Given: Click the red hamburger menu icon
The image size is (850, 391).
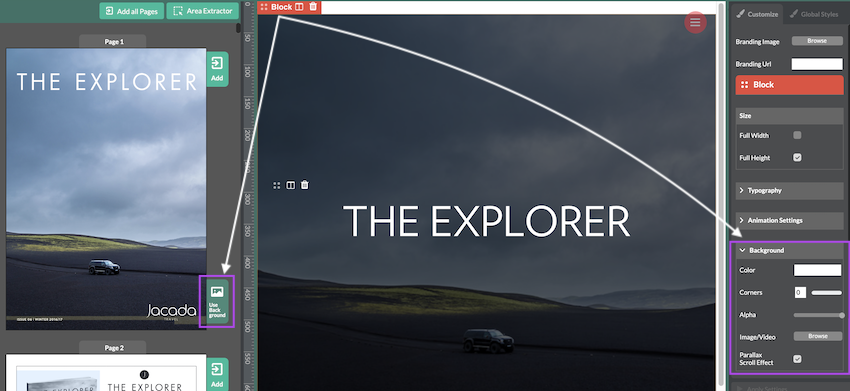Looking at the screenshot, I should click(695, 22).
